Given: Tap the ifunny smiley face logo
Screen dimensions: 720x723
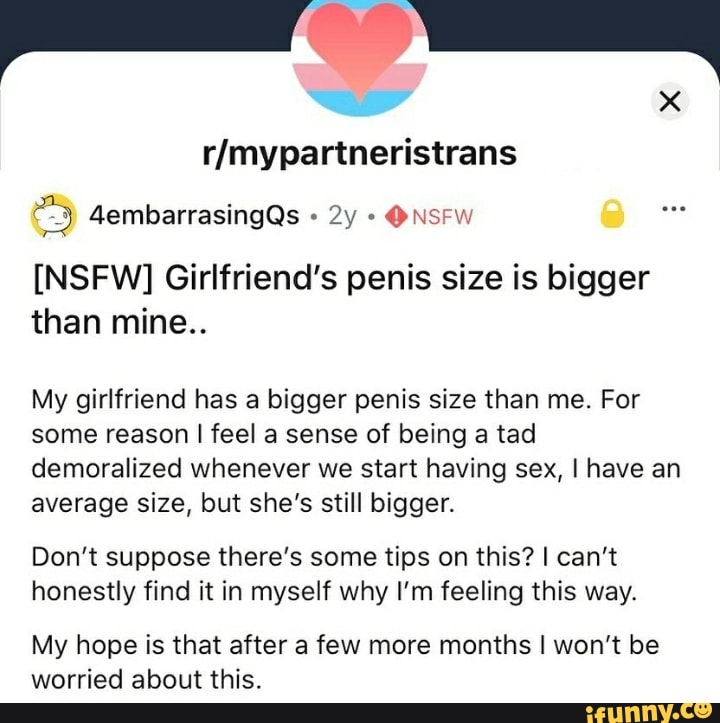Looking at the screenshot, I should 704,711.
